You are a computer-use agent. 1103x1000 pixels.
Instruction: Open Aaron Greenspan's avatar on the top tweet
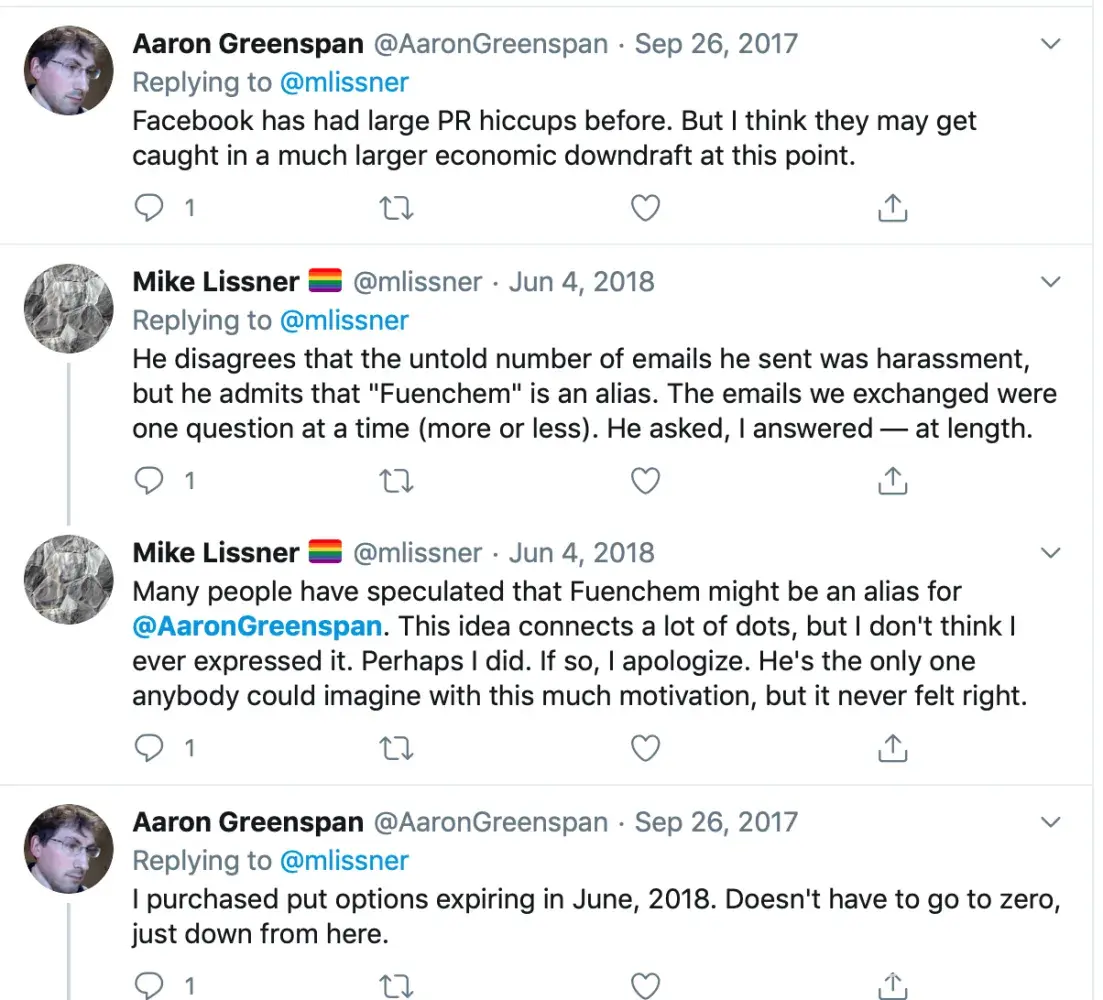click(x=68, y=70)
